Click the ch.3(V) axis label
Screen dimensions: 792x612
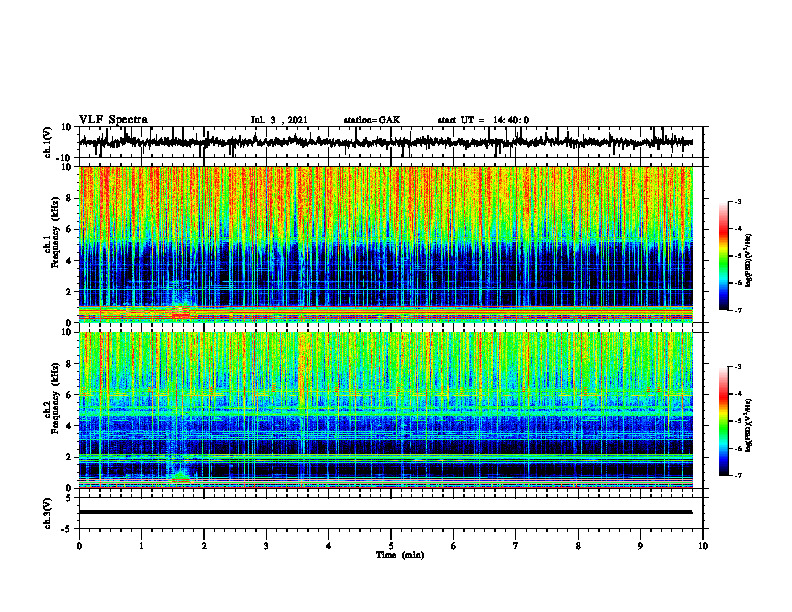coord(48,513)
